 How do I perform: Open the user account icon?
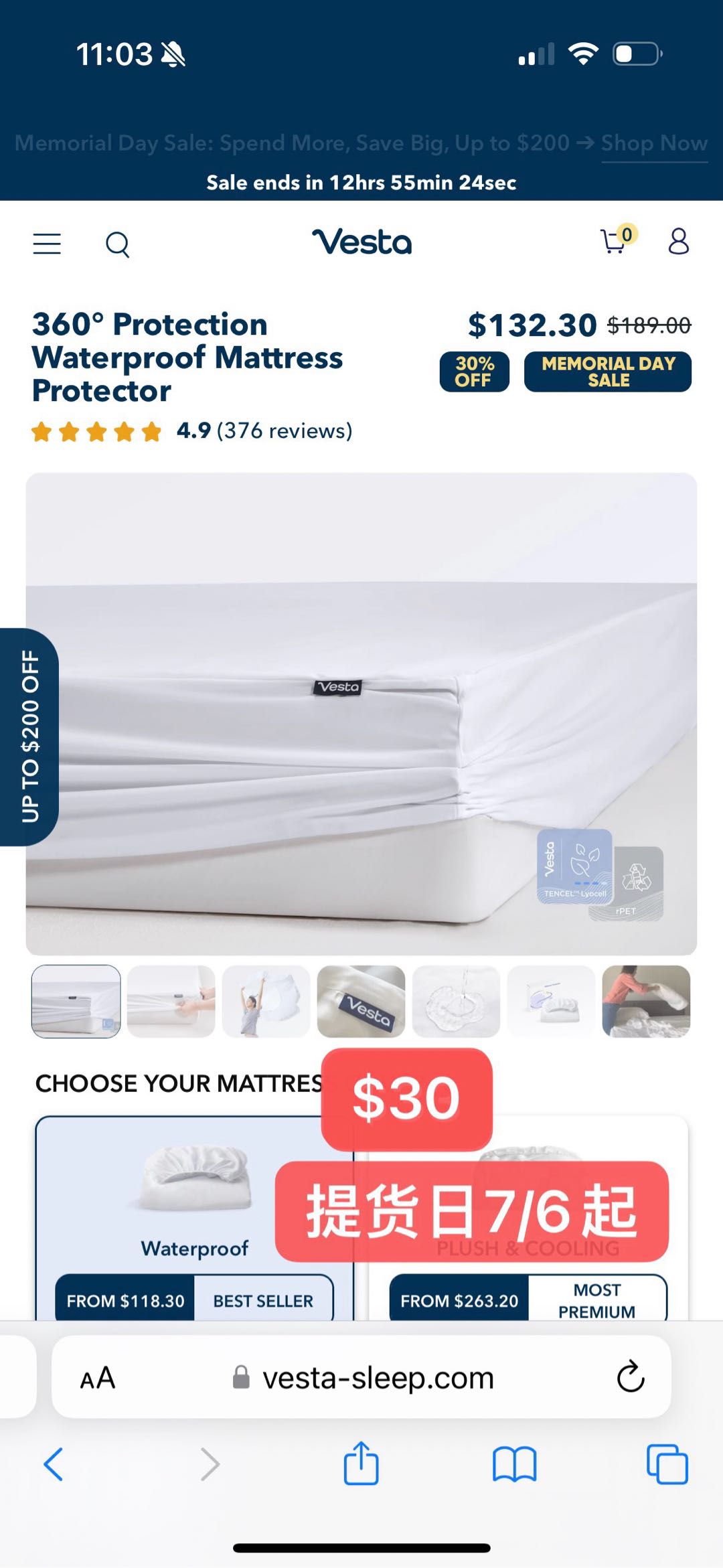point(678,241)
